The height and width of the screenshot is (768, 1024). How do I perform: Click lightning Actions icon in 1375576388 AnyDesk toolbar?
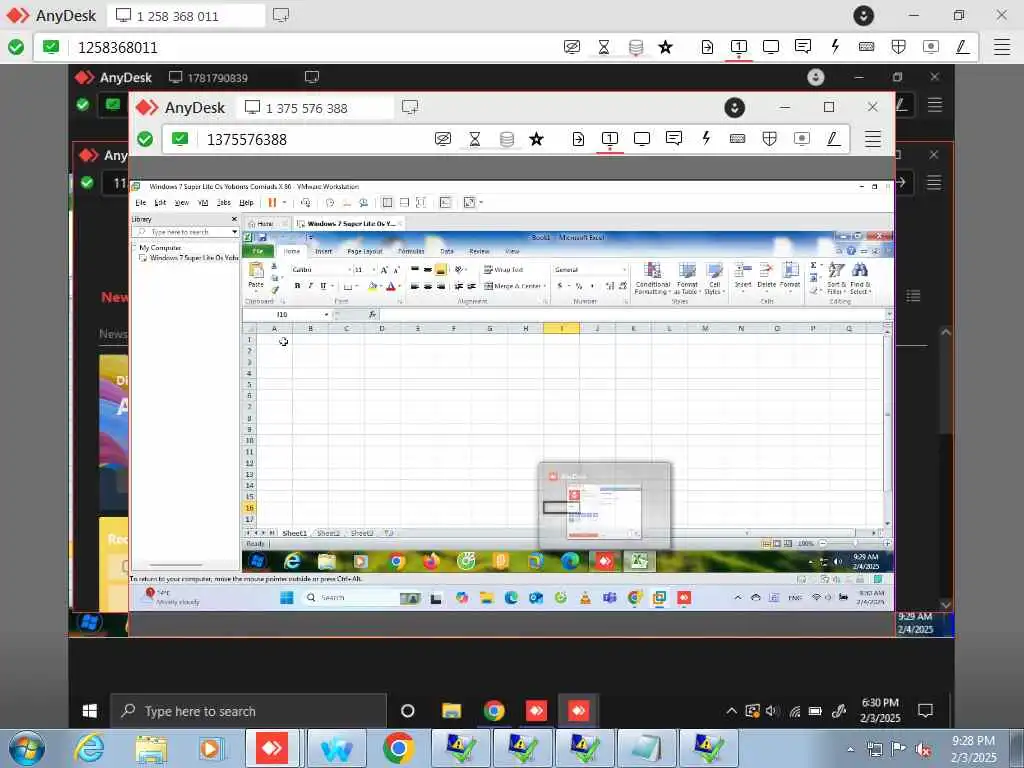tap(706, 138)
